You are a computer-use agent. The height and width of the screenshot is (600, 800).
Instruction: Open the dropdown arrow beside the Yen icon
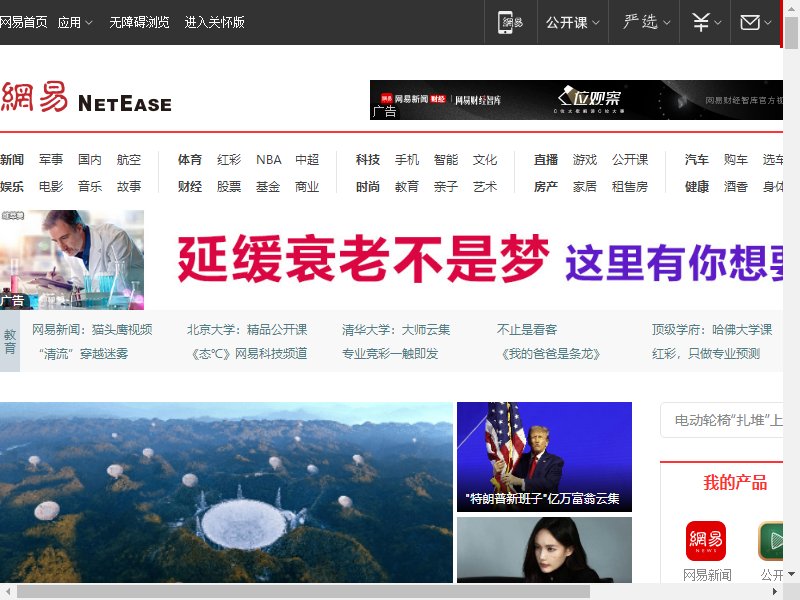(718, 22)
